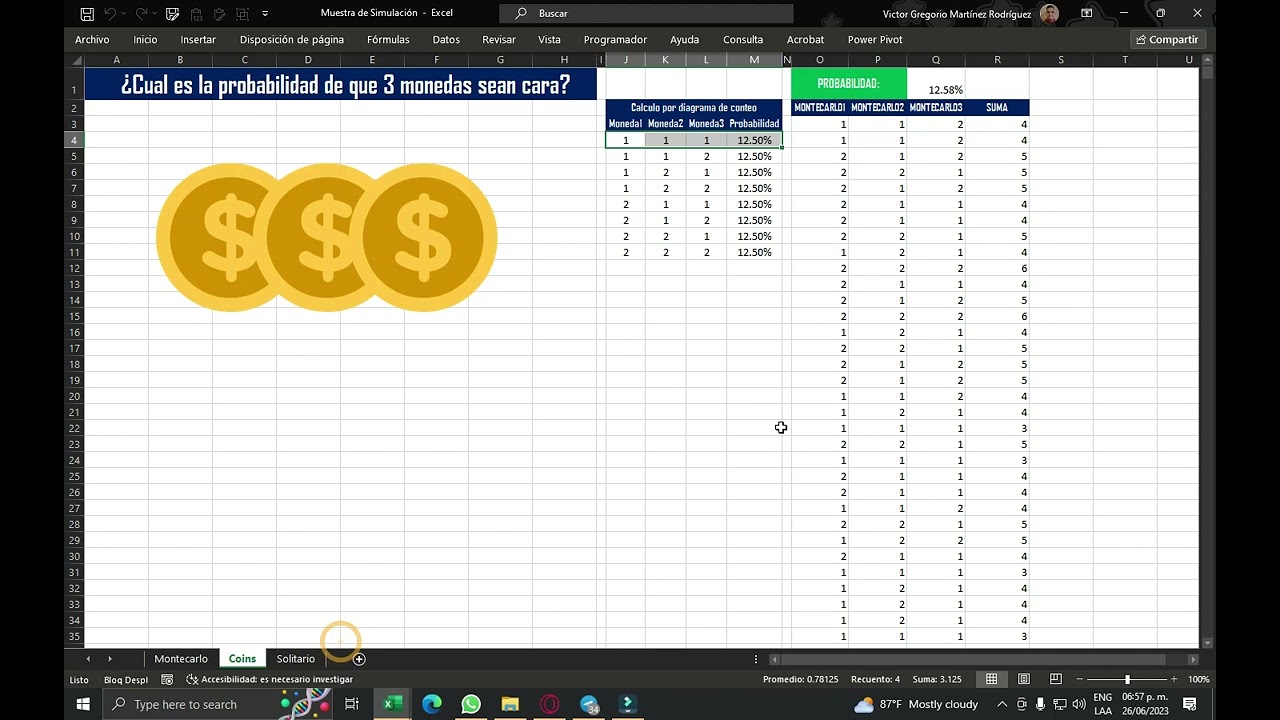Open the Programador tab
Image resolution: width=1280 pixels, height=720 pixels.
click(x=615, y=40)
